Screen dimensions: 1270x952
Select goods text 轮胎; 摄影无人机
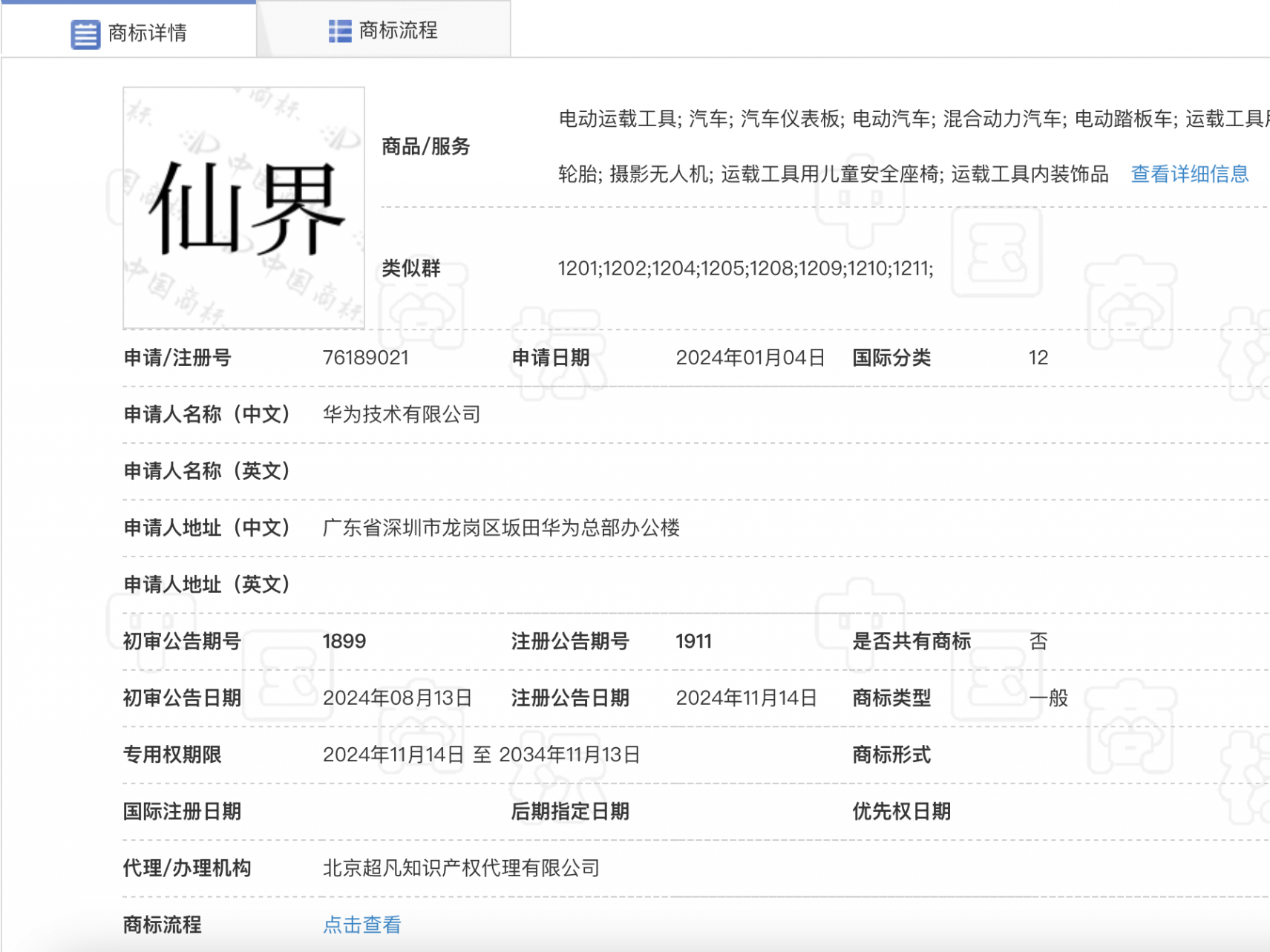click(x=633, y=174)
